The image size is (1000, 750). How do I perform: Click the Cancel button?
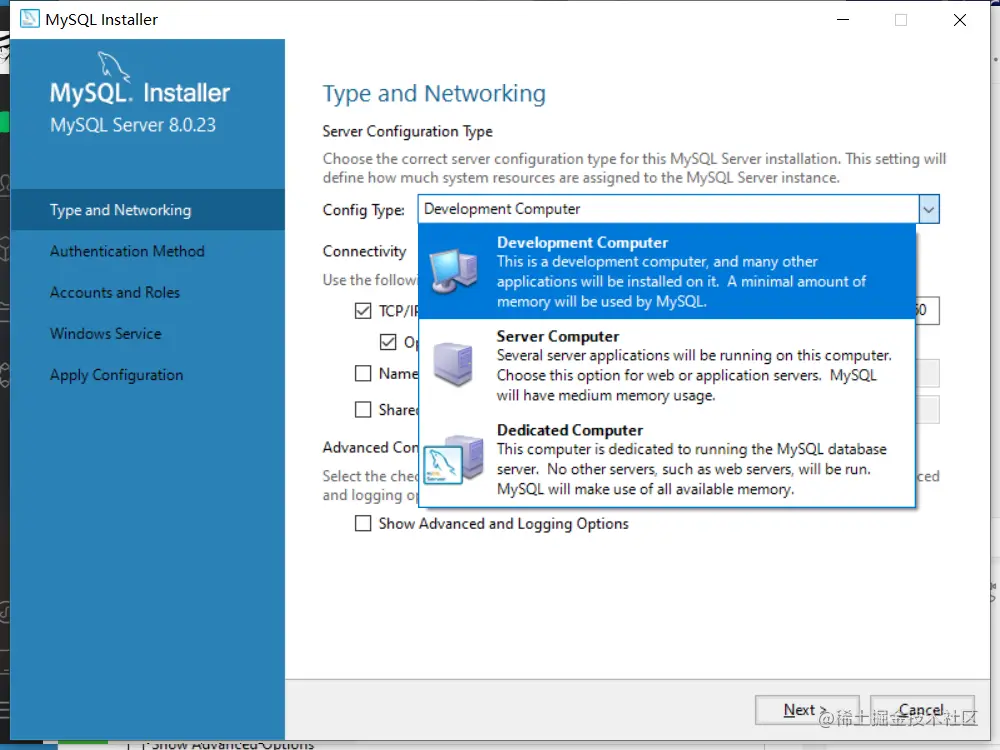(x=922, y=710)
